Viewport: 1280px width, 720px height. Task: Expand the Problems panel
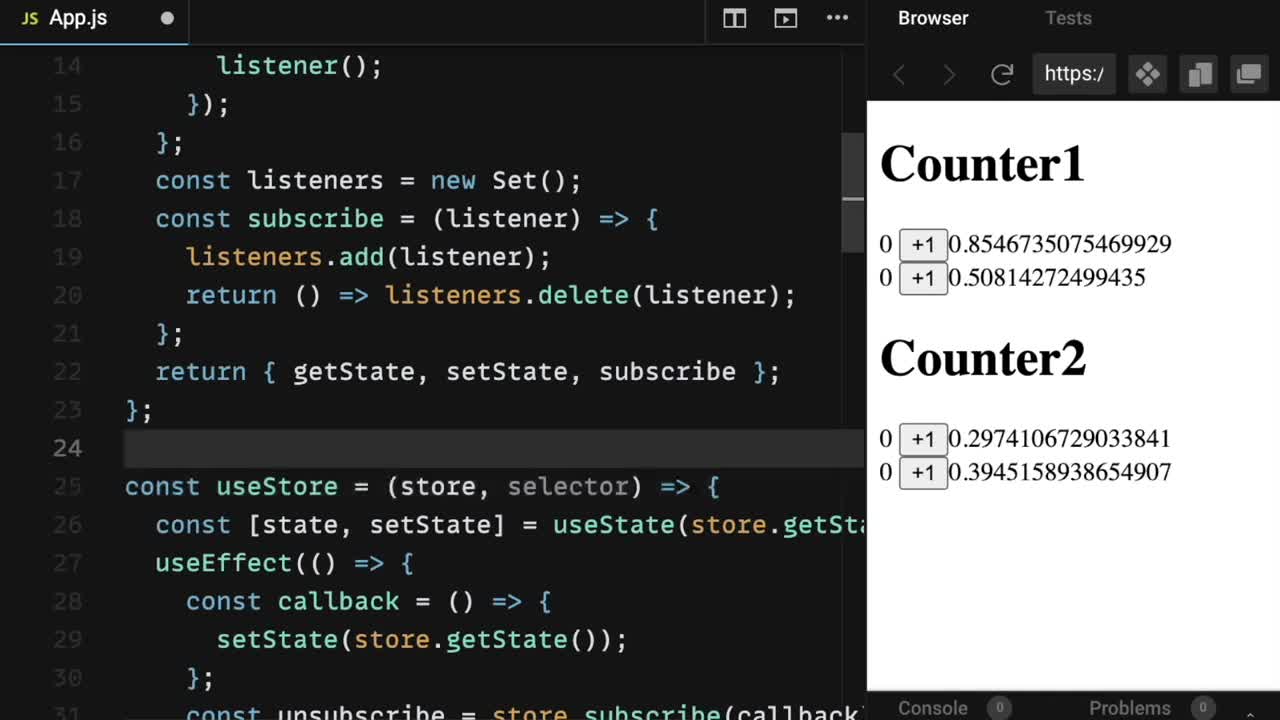1130,707
